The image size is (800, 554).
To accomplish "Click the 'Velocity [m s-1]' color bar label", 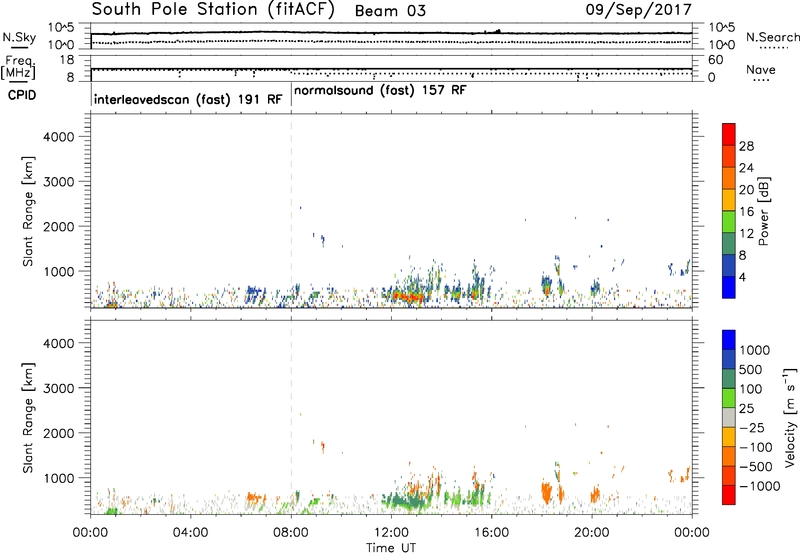I will pyautogui.click(x=790, y=417).
